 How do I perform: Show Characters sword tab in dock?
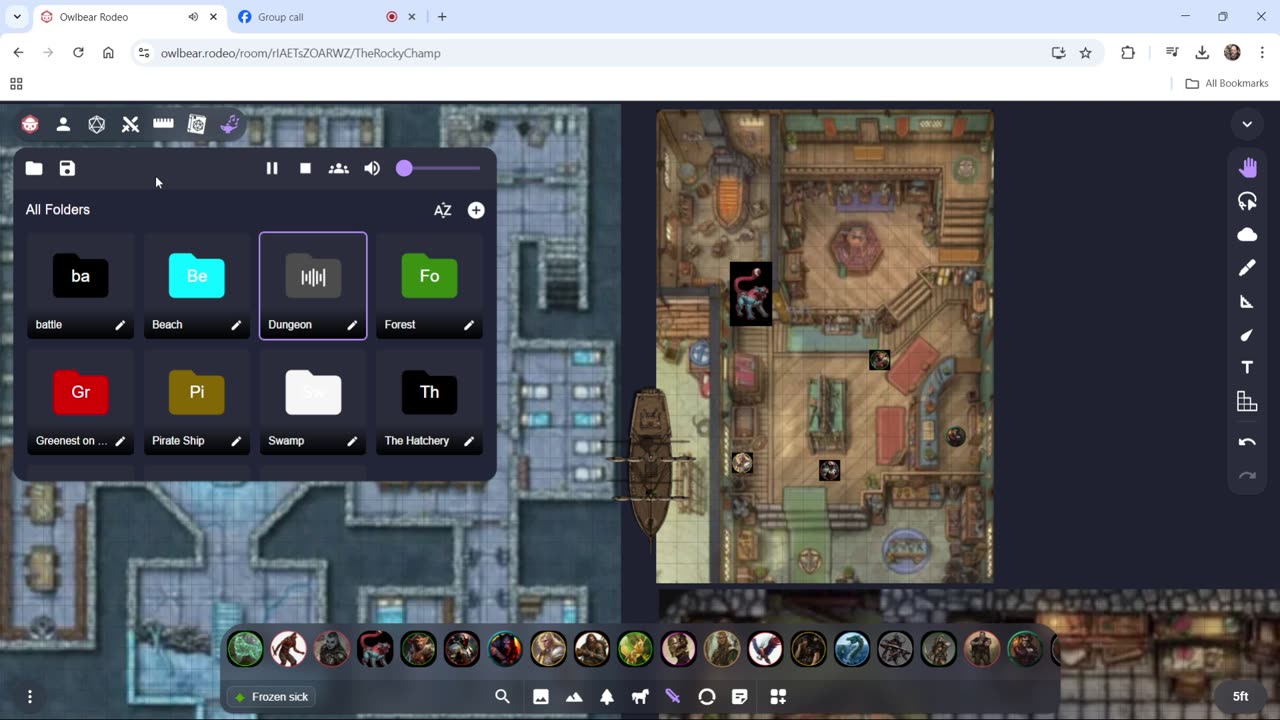[x=673, y=697]
